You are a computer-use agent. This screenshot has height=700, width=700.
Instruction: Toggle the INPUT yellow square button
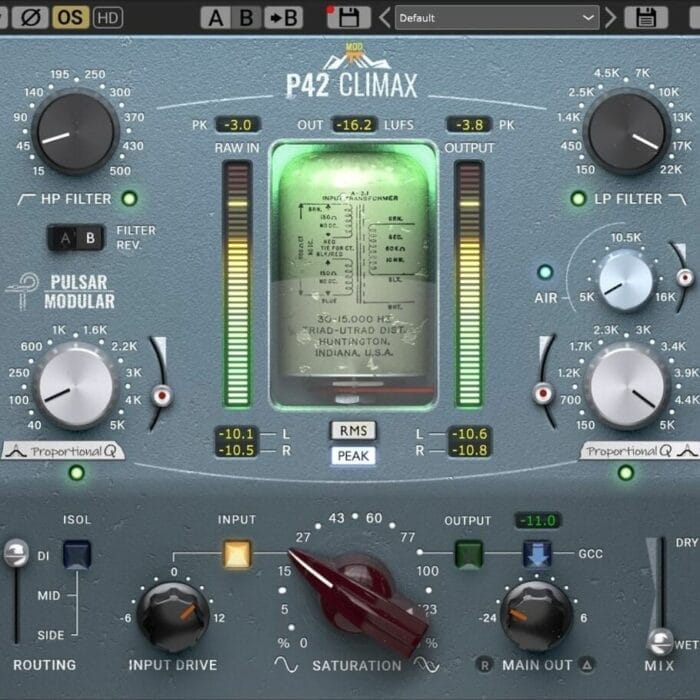(x=237, y=554)
